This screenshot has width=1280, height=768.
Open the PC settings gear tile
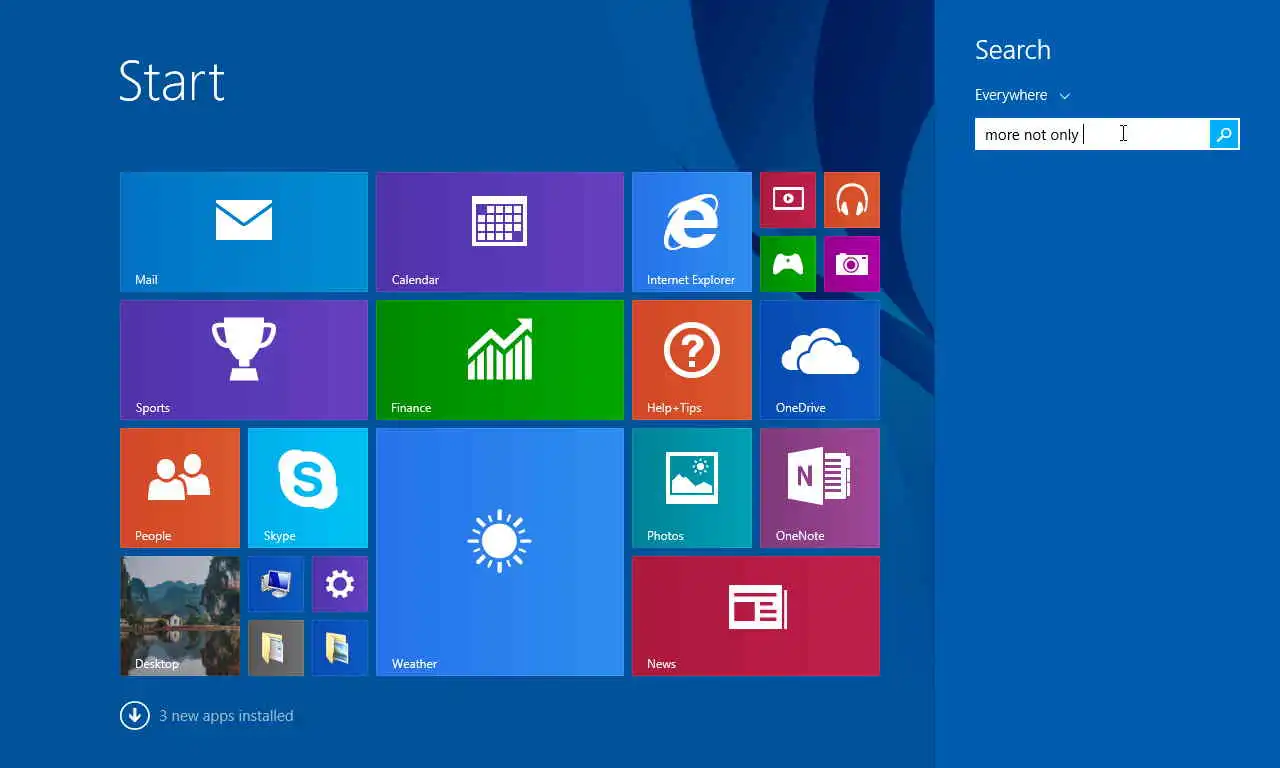point(340,584)
